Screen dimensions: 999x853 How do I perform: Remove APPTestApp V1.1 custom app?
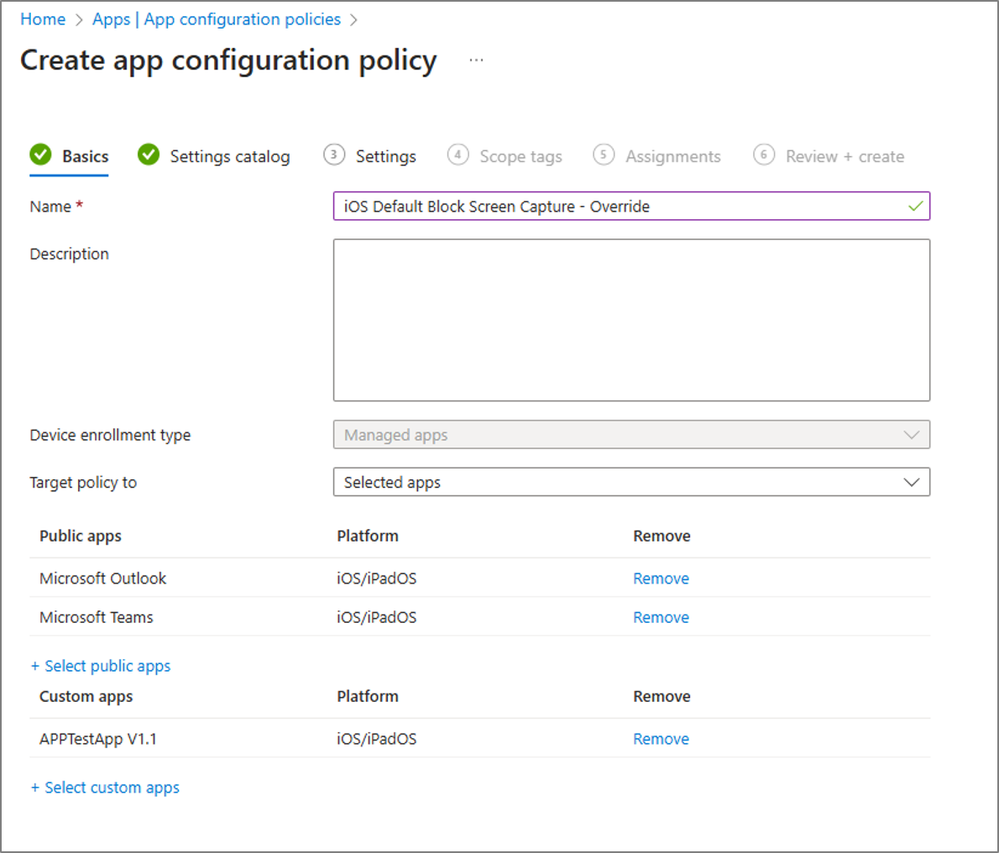pos(661,739)
